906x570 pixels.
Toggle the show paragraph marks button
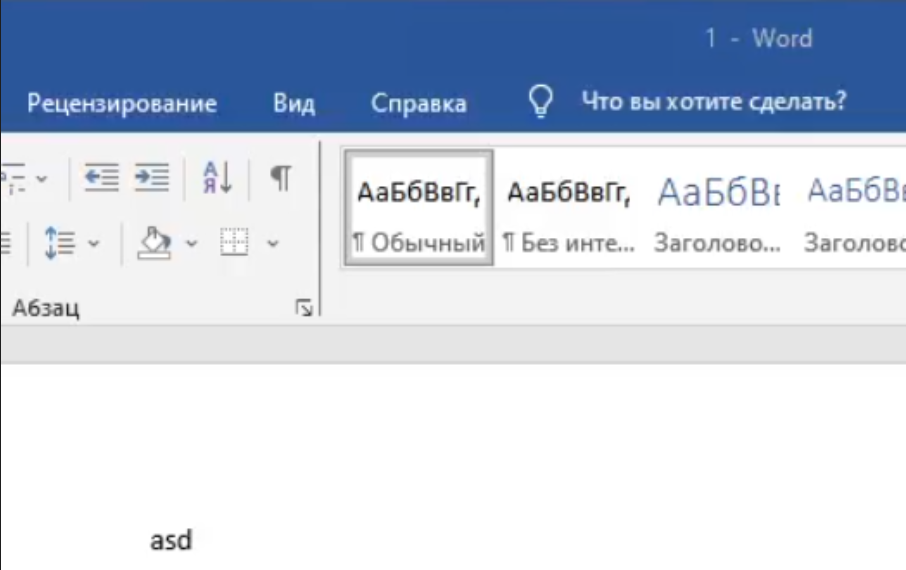(x=281, y=177)
